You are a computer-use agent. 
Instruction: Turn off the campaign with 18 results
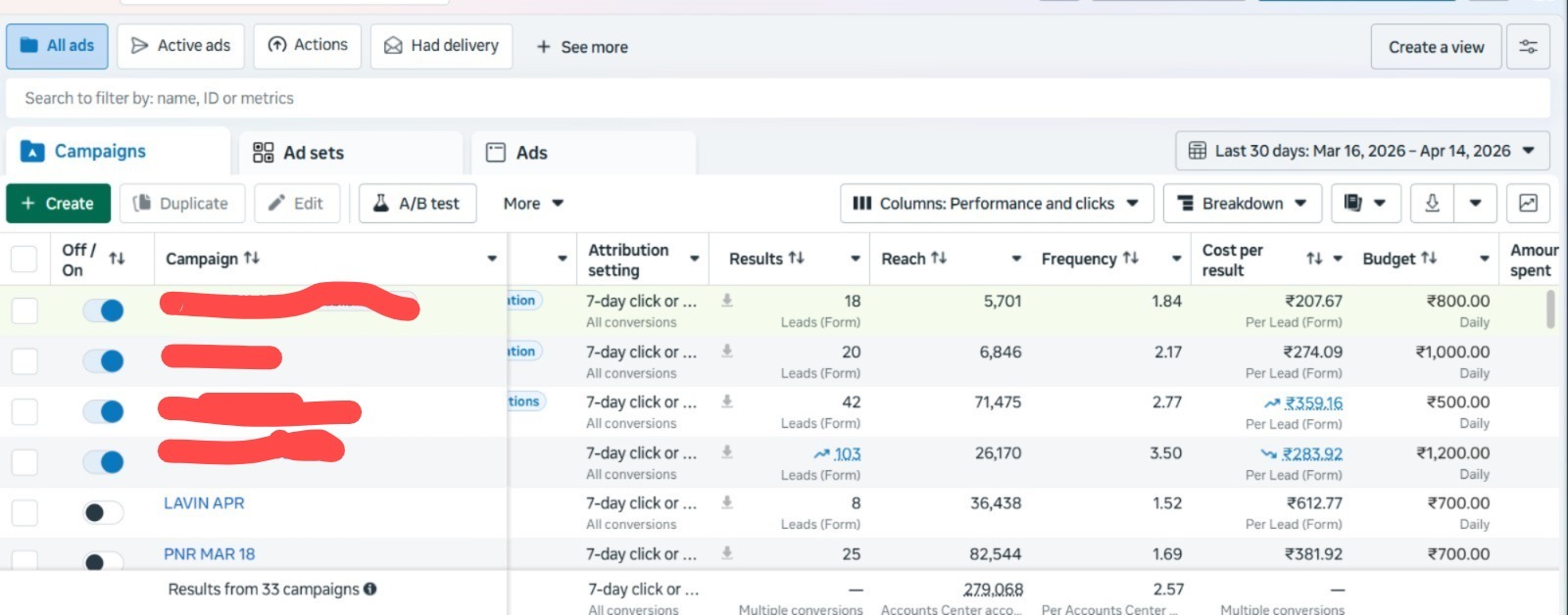(104, 310)
